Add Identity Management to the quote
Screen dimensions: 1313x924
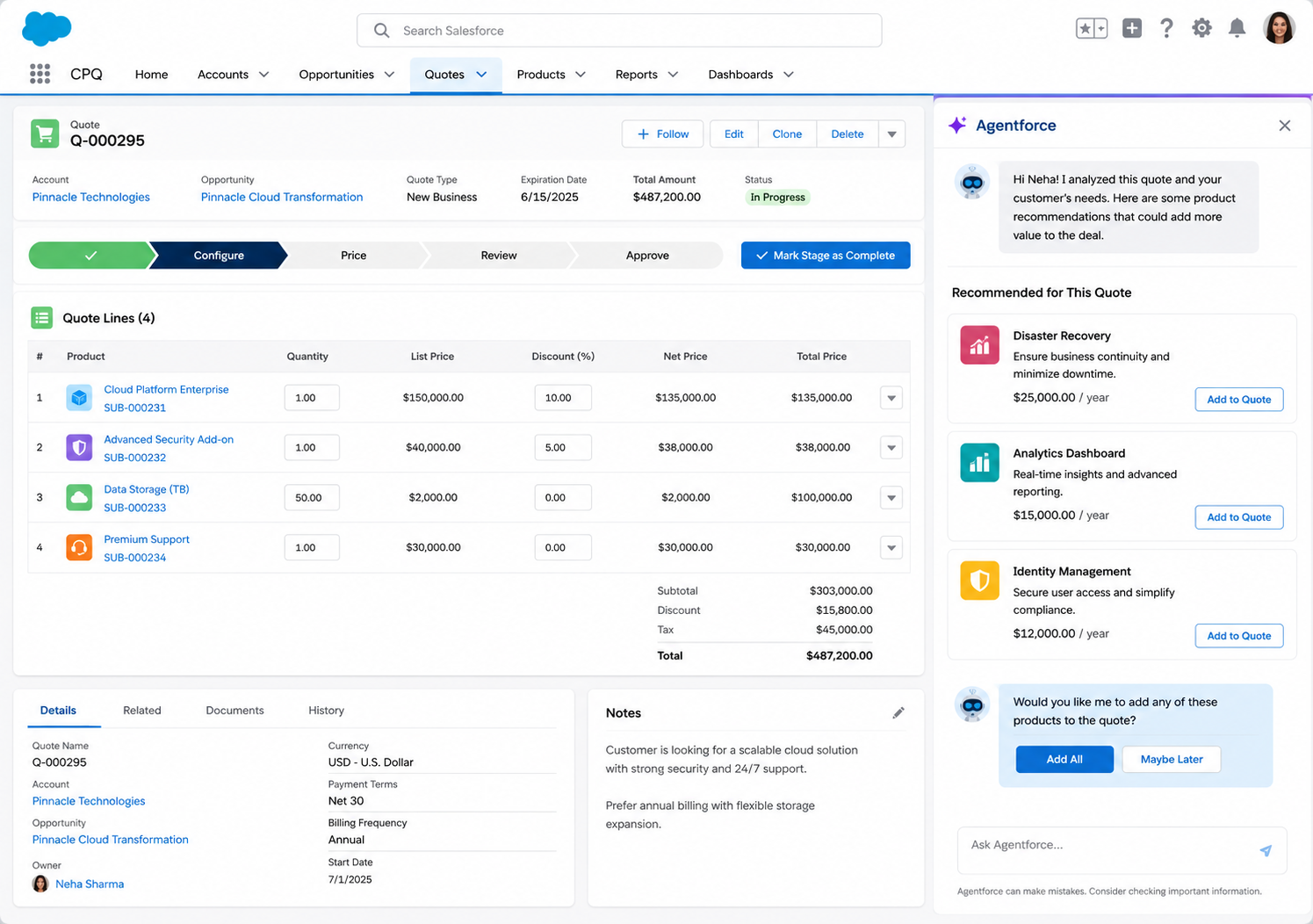1239,636
